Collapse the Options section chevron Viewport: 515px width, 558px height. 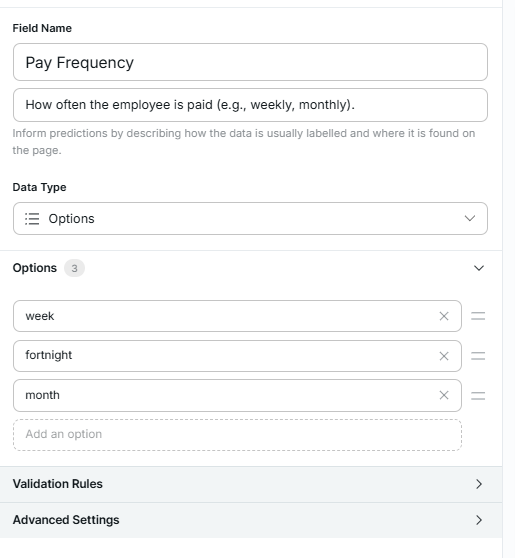[479, 268]
